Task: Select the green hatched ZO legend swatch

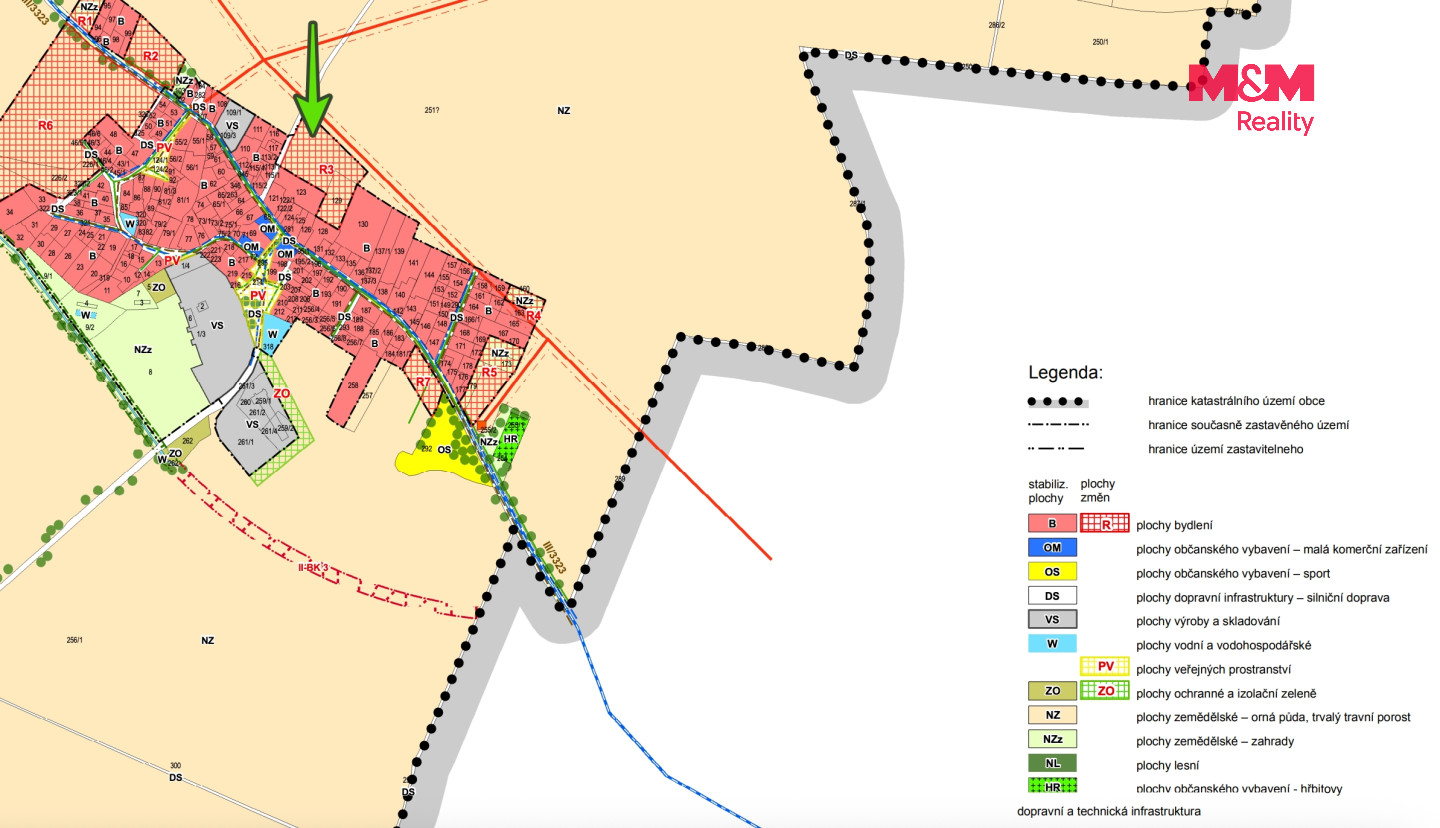Action: 1105,691
